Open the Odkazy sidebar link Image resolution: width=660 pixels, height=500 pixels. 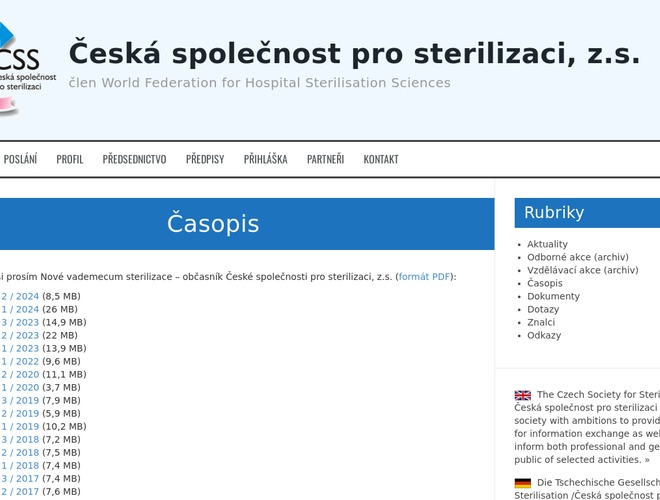click(544, 335)
